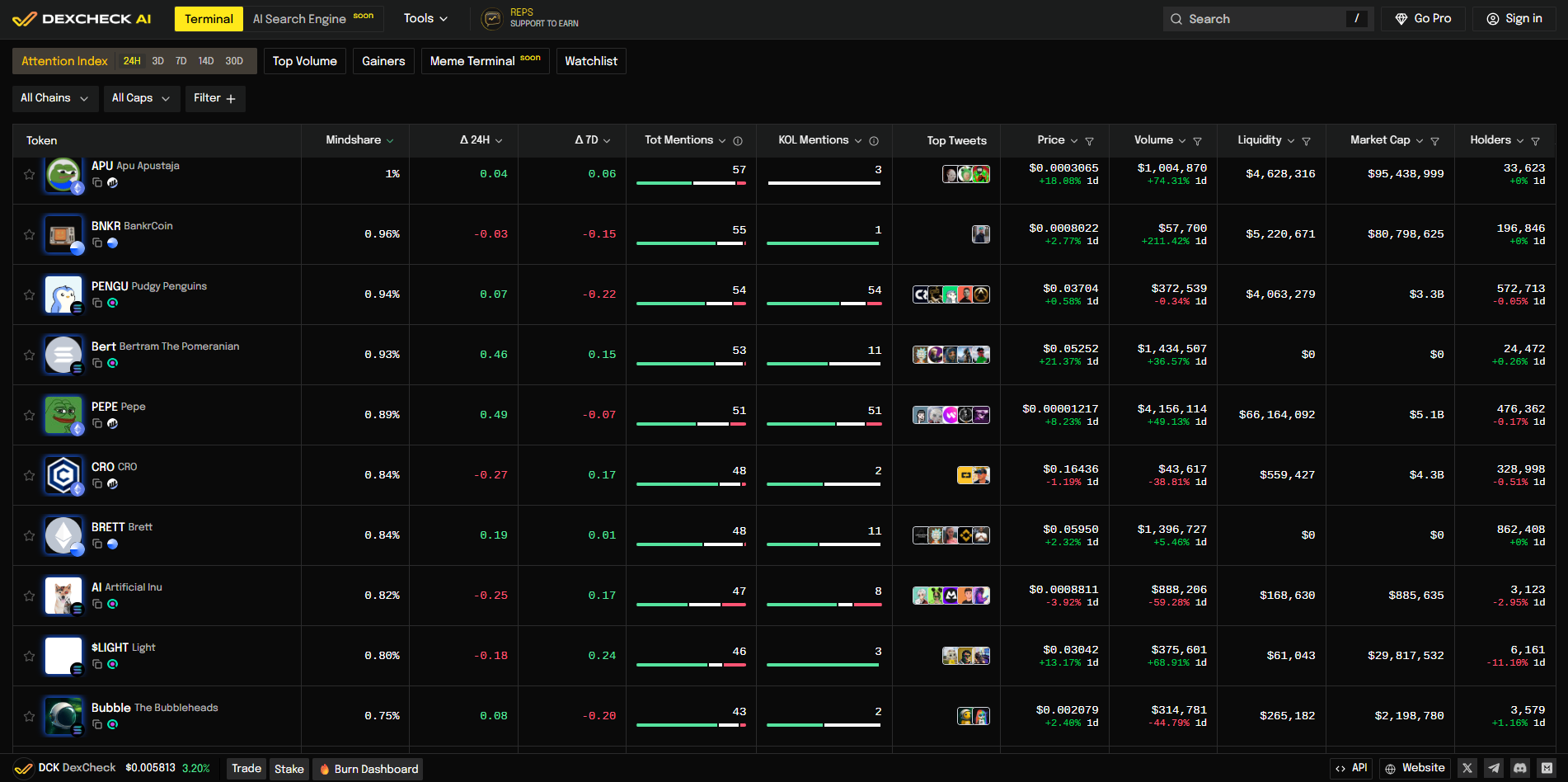Star the PEPE token for watchlist

[29, 415]
